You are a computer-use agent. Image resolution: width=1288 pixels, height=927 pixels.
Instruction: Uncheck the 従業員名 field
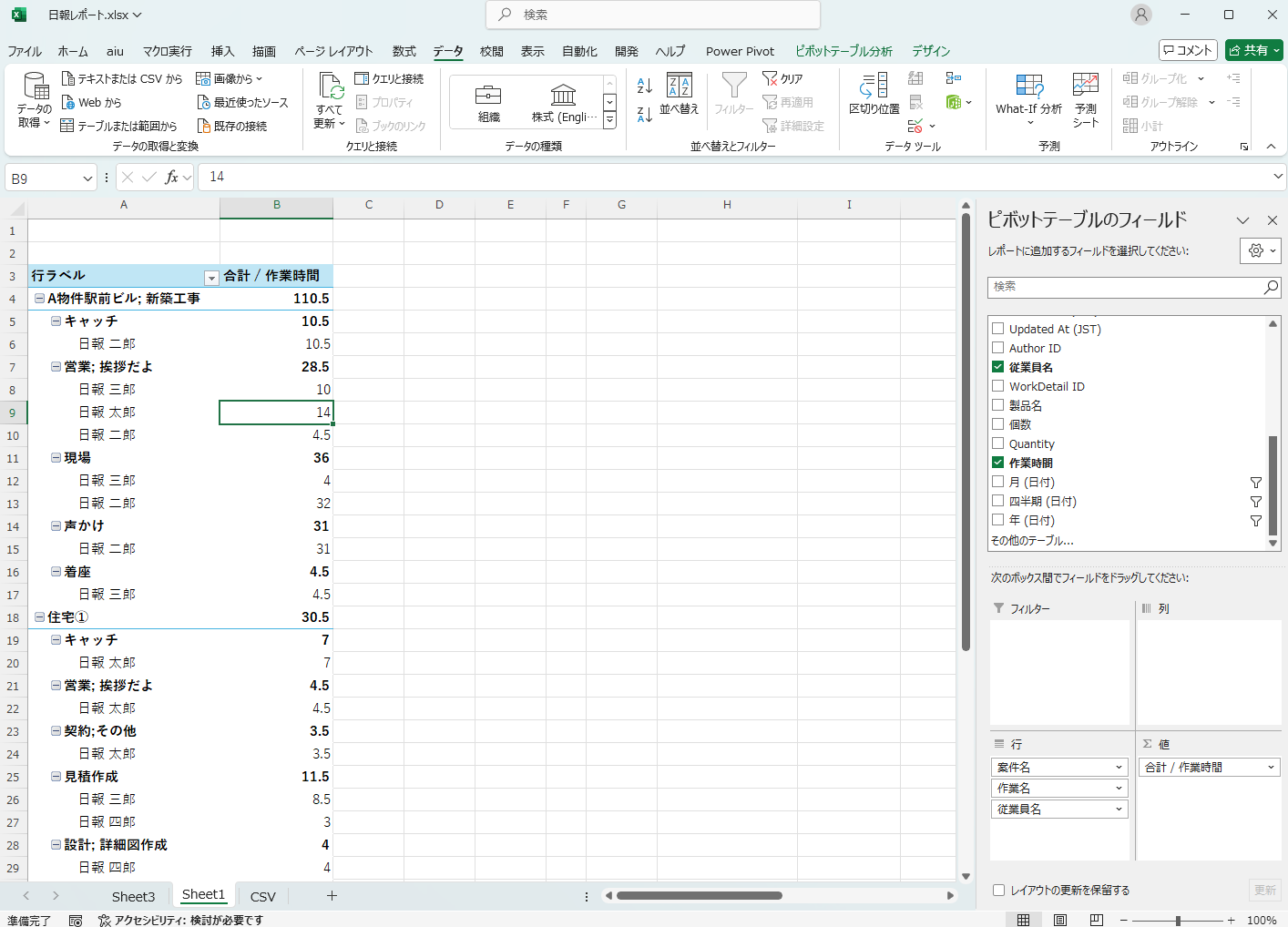pos(998,367)
